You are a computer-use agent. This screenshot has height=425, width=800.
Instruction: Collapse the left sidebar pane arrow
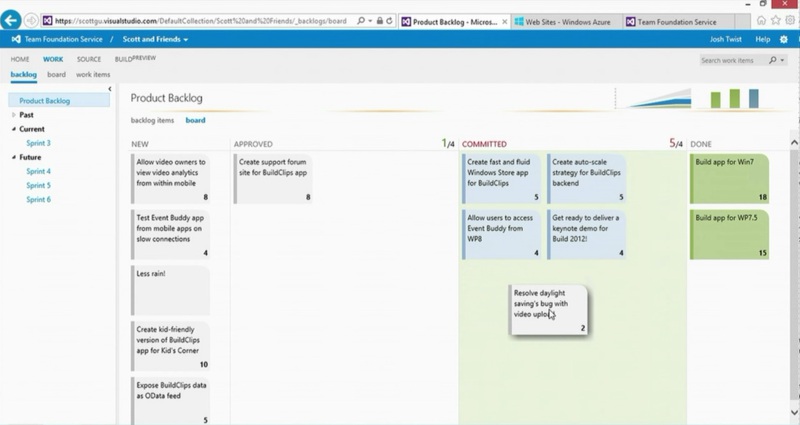click(x=110, y=89)
